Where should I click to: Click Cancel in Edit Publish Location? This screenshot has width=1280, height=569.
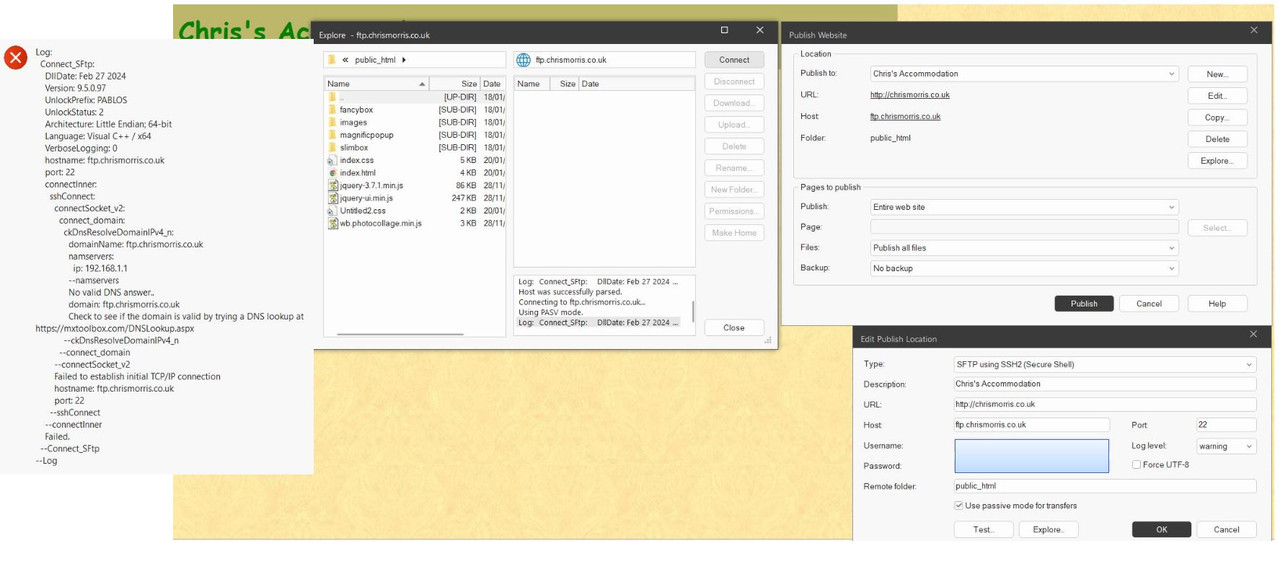coord(1226,530)
